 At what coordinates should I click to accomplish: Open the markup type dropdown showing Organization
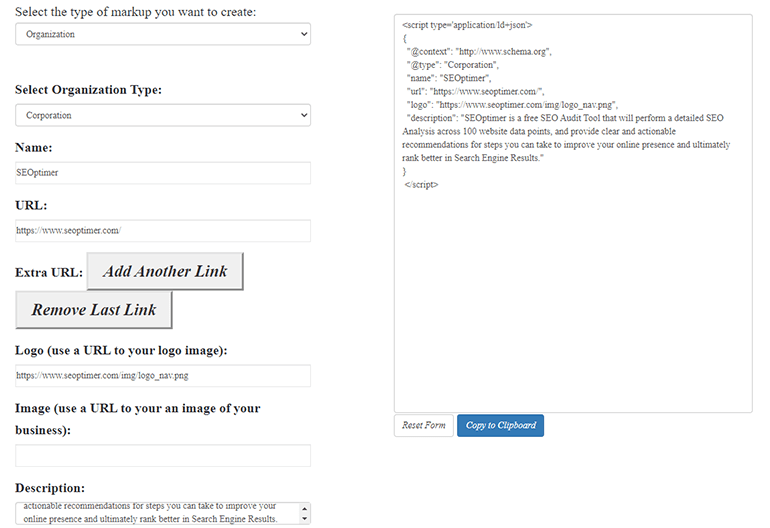(x=162, y=34)
